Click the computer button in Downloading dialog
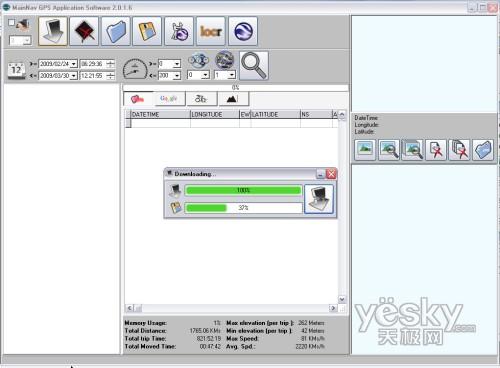 (x=319, y=199)
